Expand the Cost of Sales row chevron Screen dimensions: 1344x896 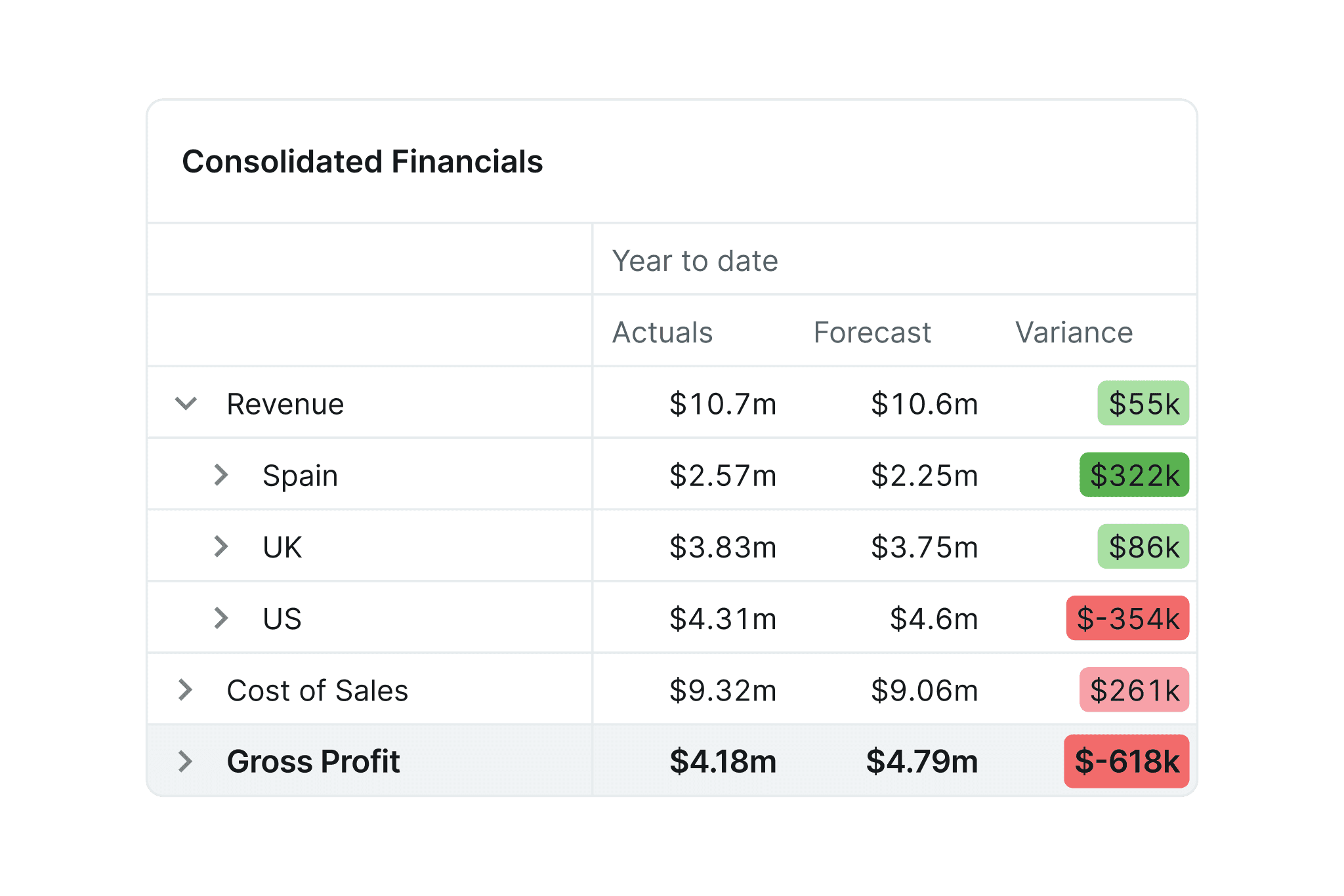(186, 689)
